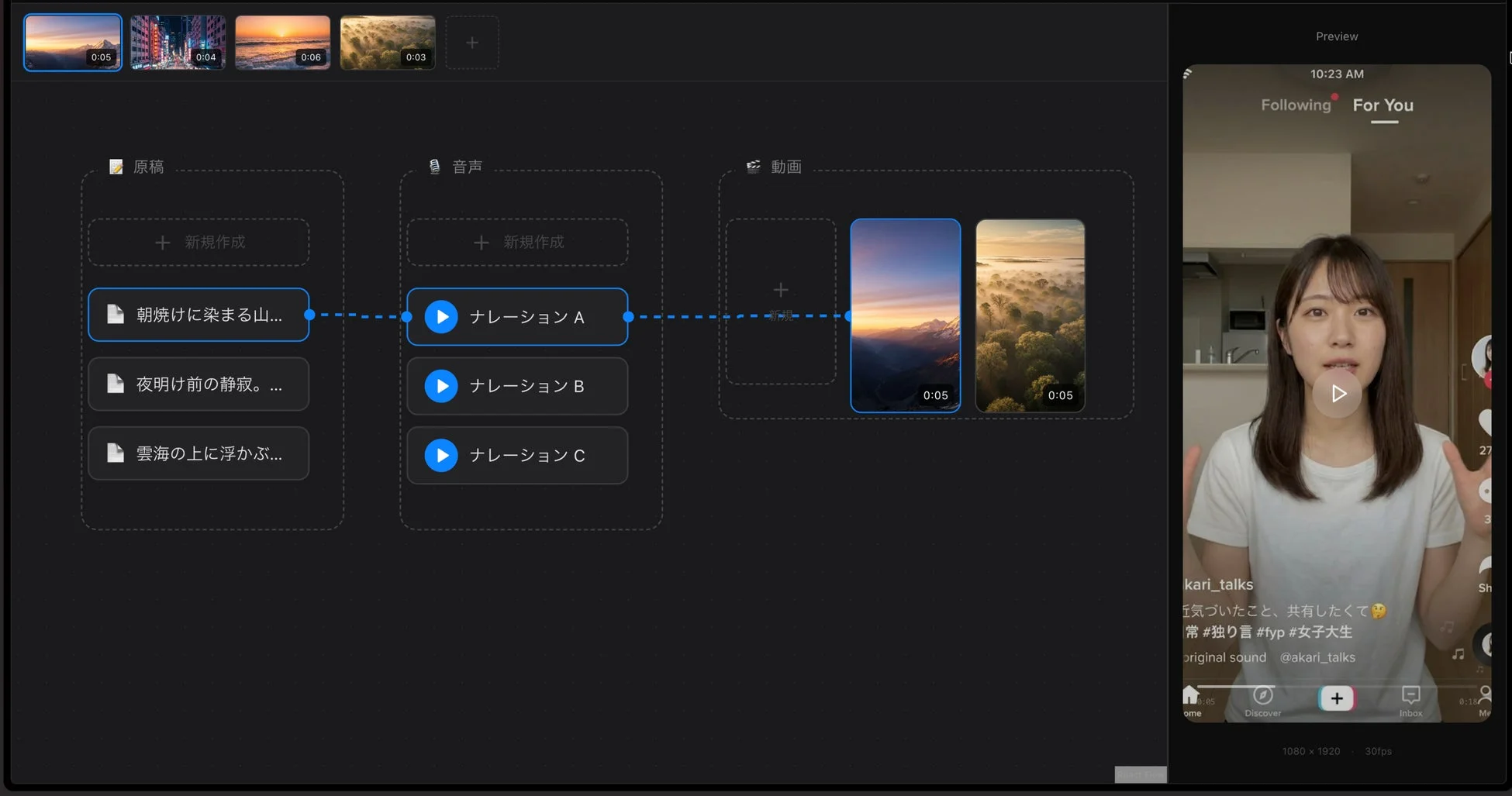Play the ナレーション A audio clip
The width and height of the screenshot is (1512, 796).
tap(441, 317)
